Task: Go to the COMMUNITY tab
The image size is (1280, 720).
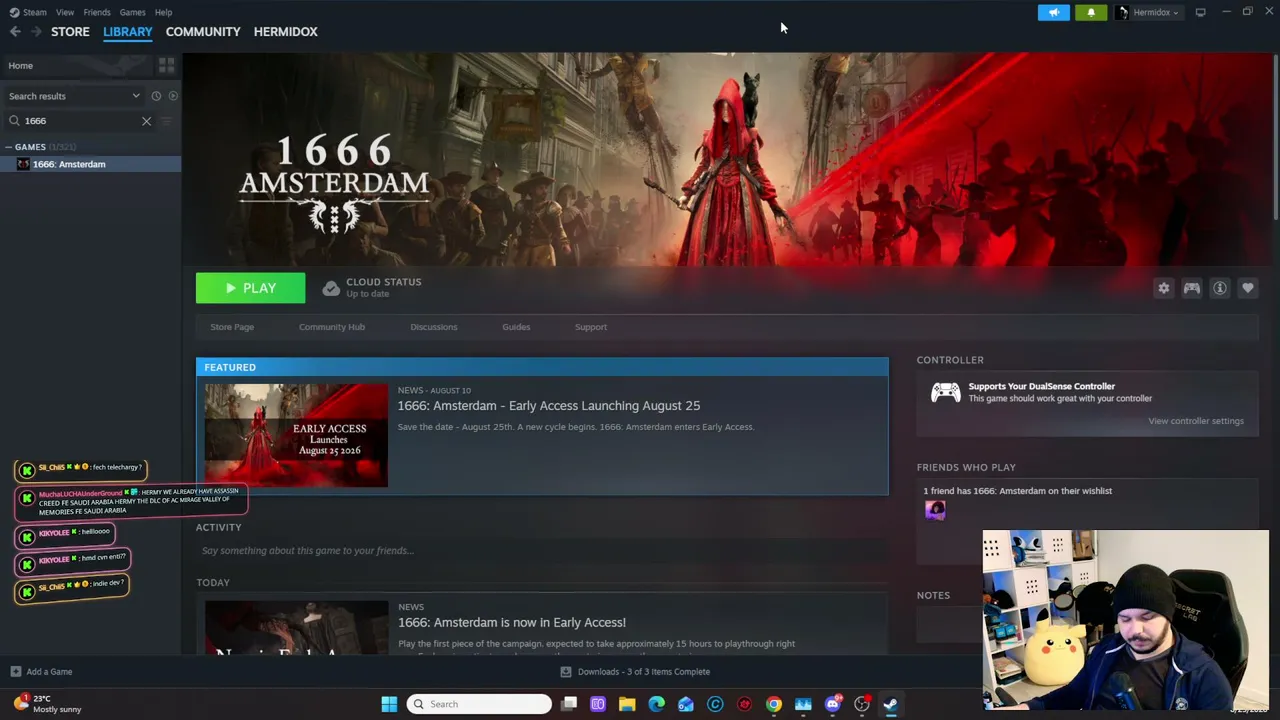Action: coord(203,32)
